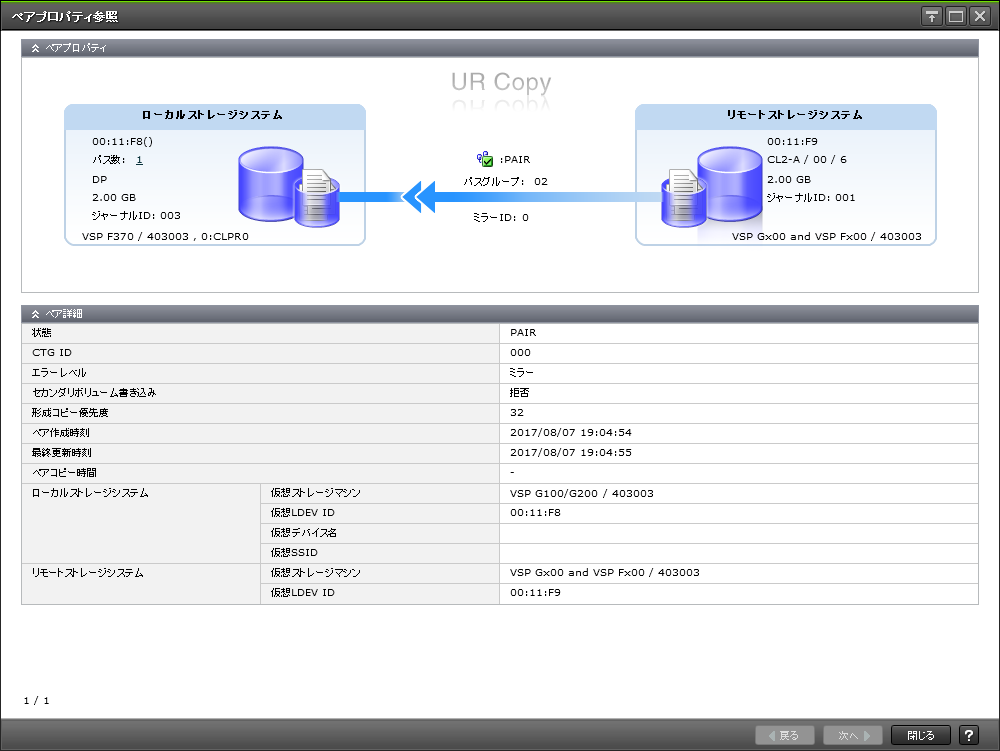Click the 戻る button

pyautogui.click(x=783, y=735)
